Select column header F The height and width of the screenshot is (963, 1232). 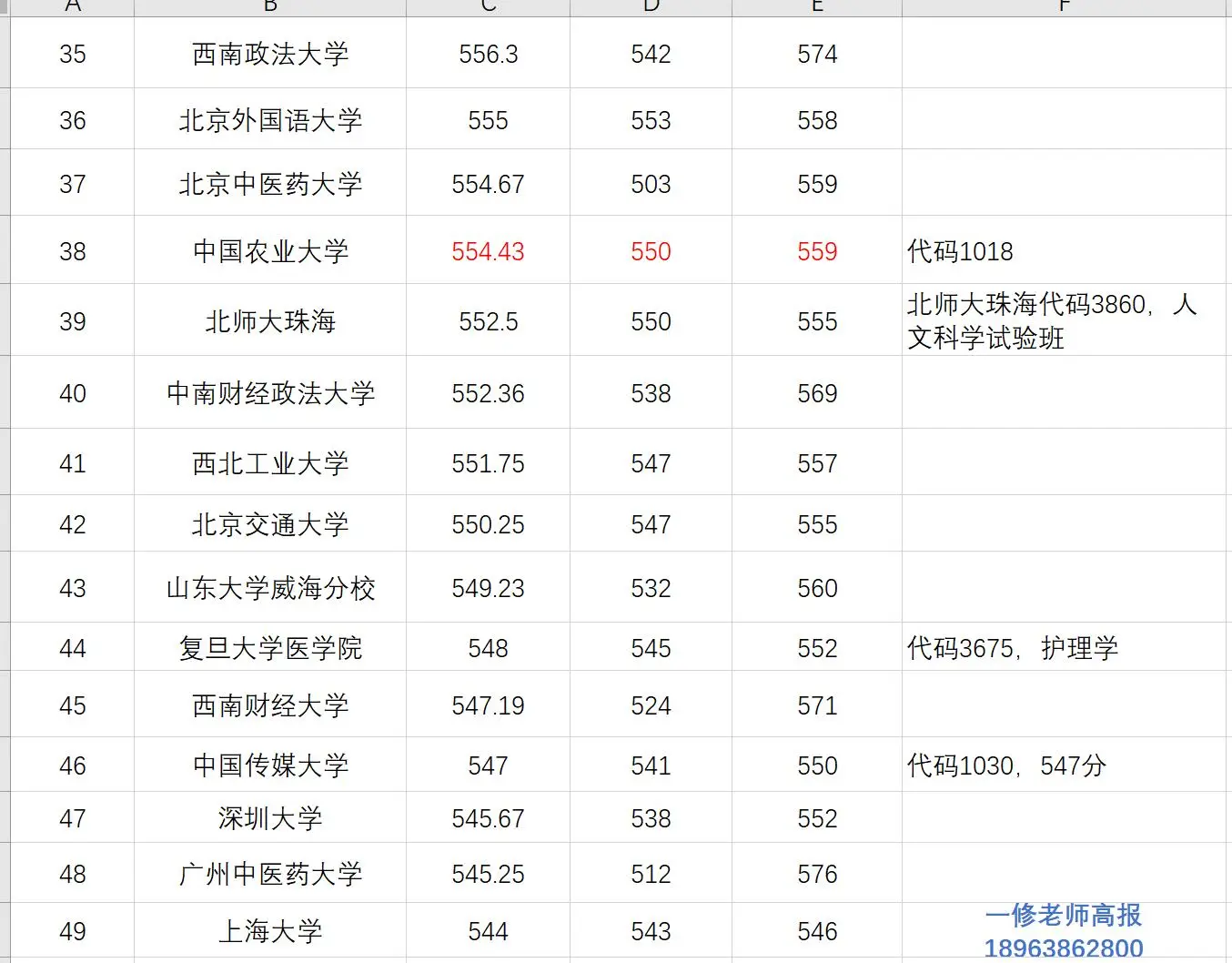coord(1063,7)
